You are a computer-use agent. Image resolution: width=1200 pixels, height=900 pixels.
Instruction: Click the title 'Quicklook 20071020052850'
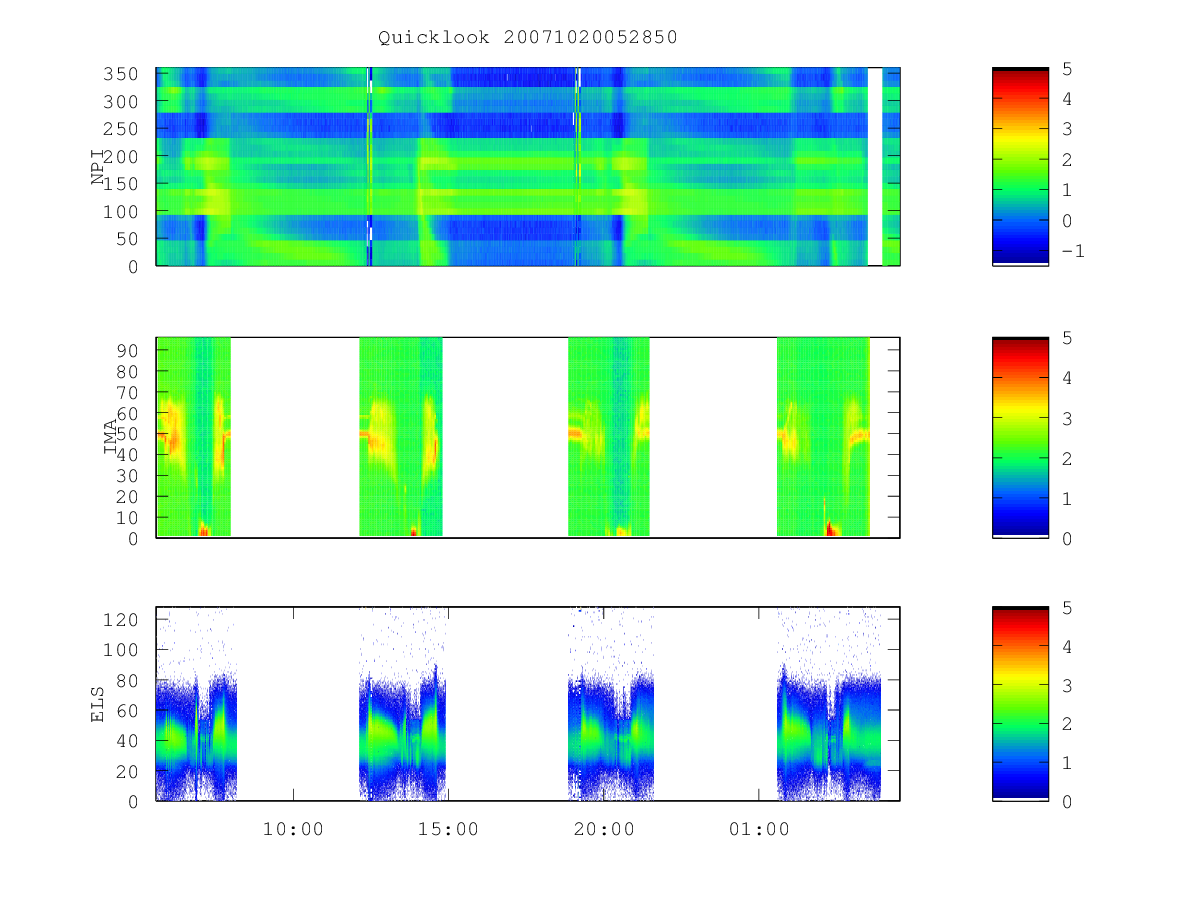(528, 38)
